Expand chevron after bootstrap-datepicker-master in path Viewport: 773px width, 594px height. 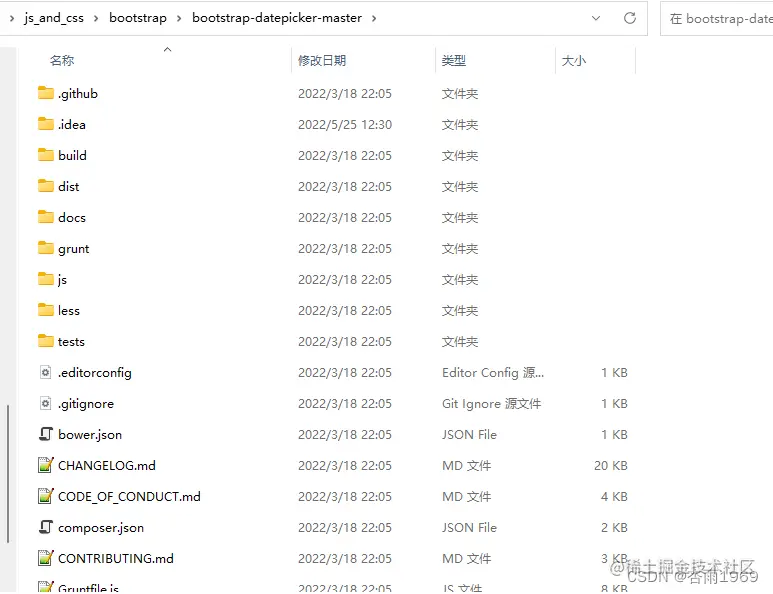point(374,18)
